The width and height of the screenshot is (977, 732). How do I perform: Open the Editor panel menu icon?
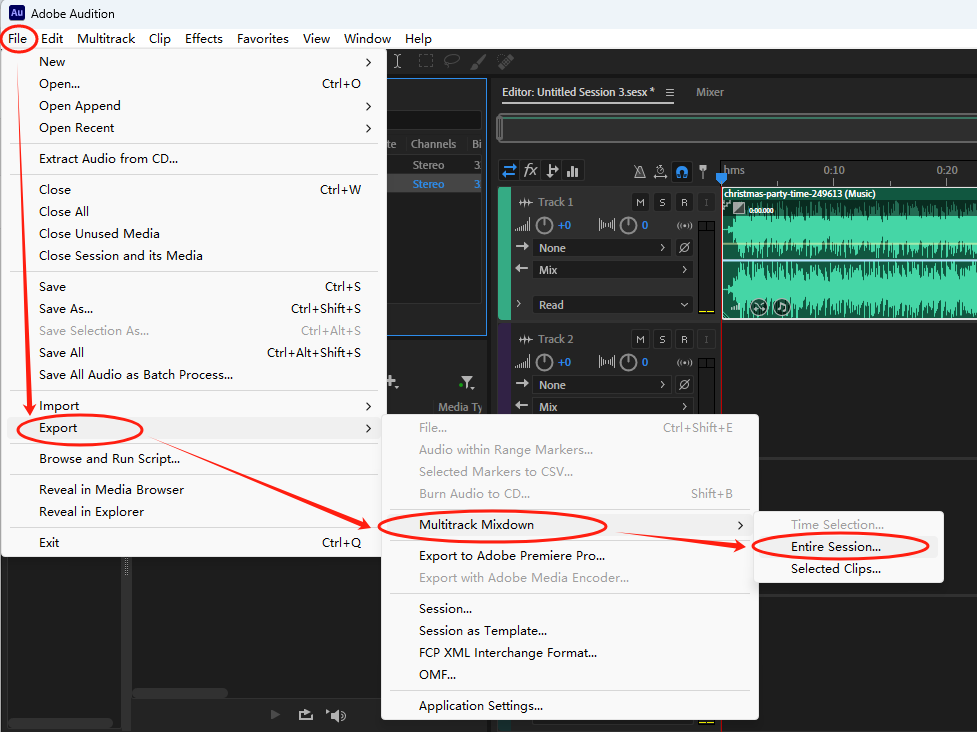pyautogui.click(x=670, y=93)
